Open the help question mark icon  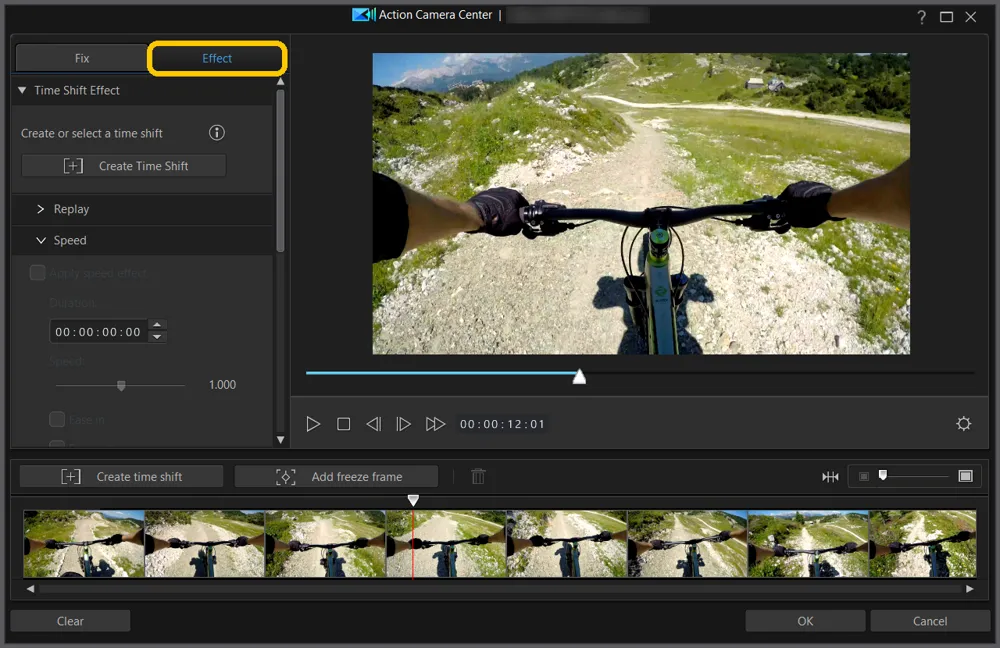click(x=922, y=17)
